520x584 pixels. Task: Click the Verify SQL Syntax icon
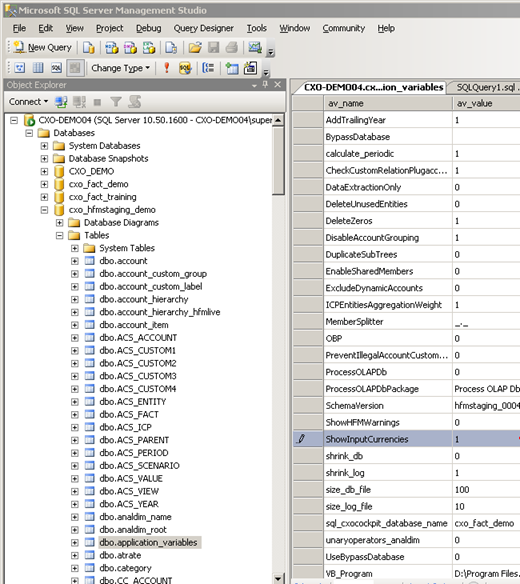[185, 68]
